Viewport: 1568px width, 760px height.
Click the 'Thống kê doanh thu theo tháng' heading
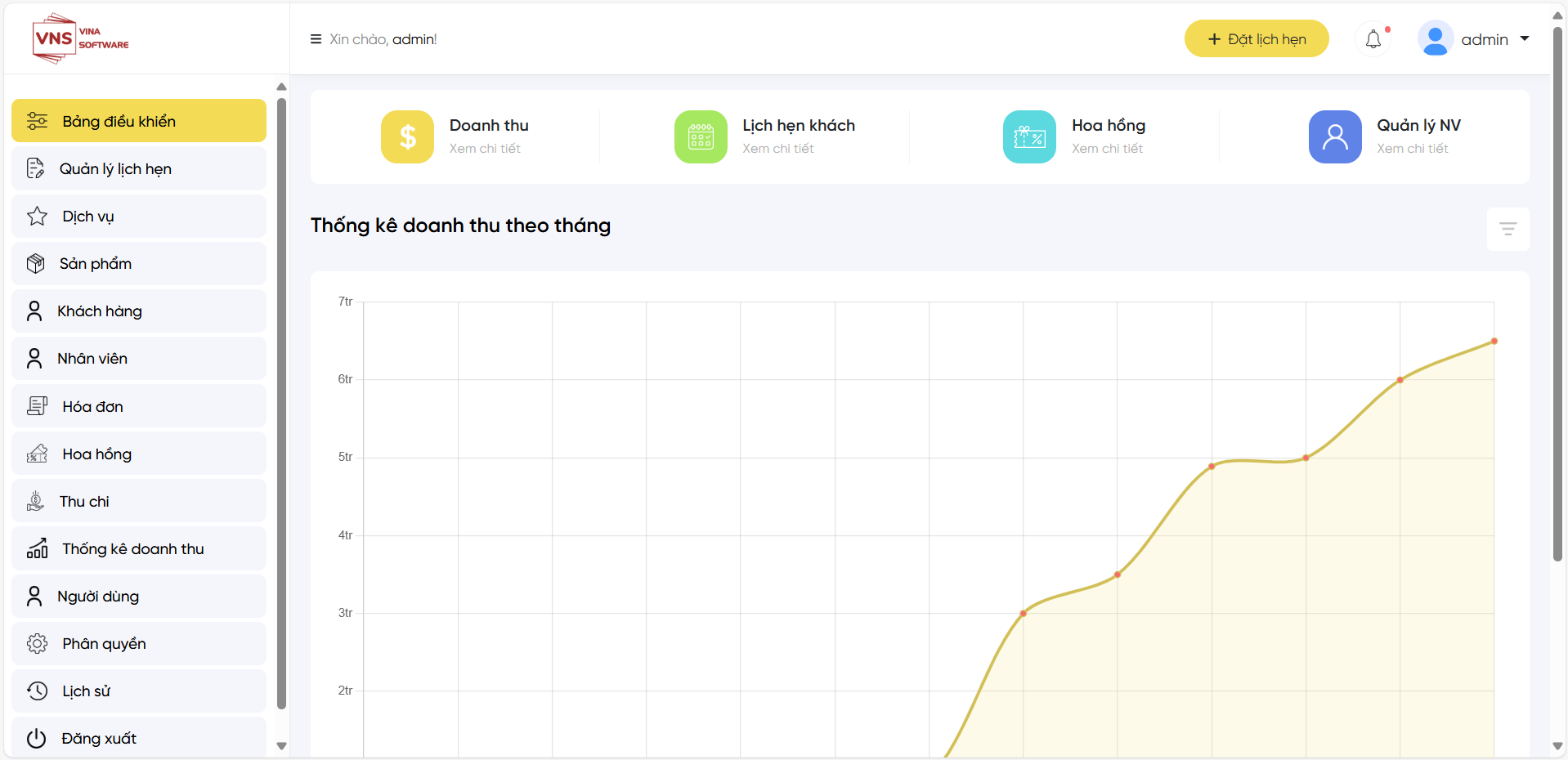(x=460, y=226)
